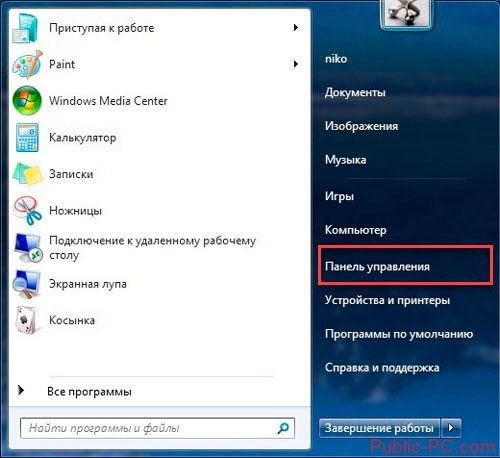Open shutdown options arrow next to Завершение работы

click(451, 428)
